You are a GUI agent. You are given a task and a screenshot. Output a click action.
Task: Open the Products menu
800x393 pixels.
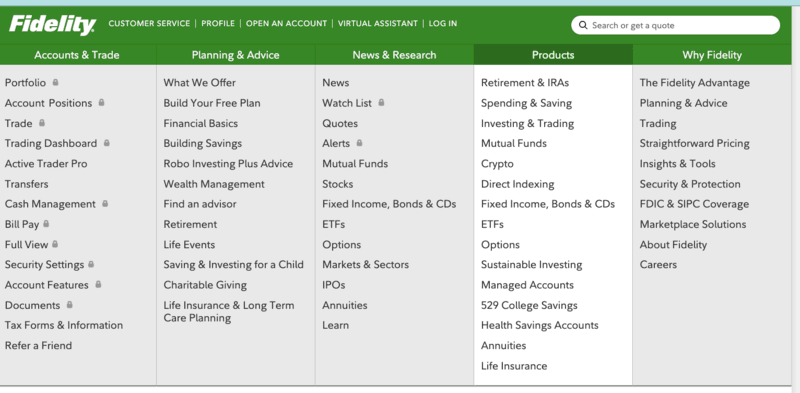coord(553,55)
